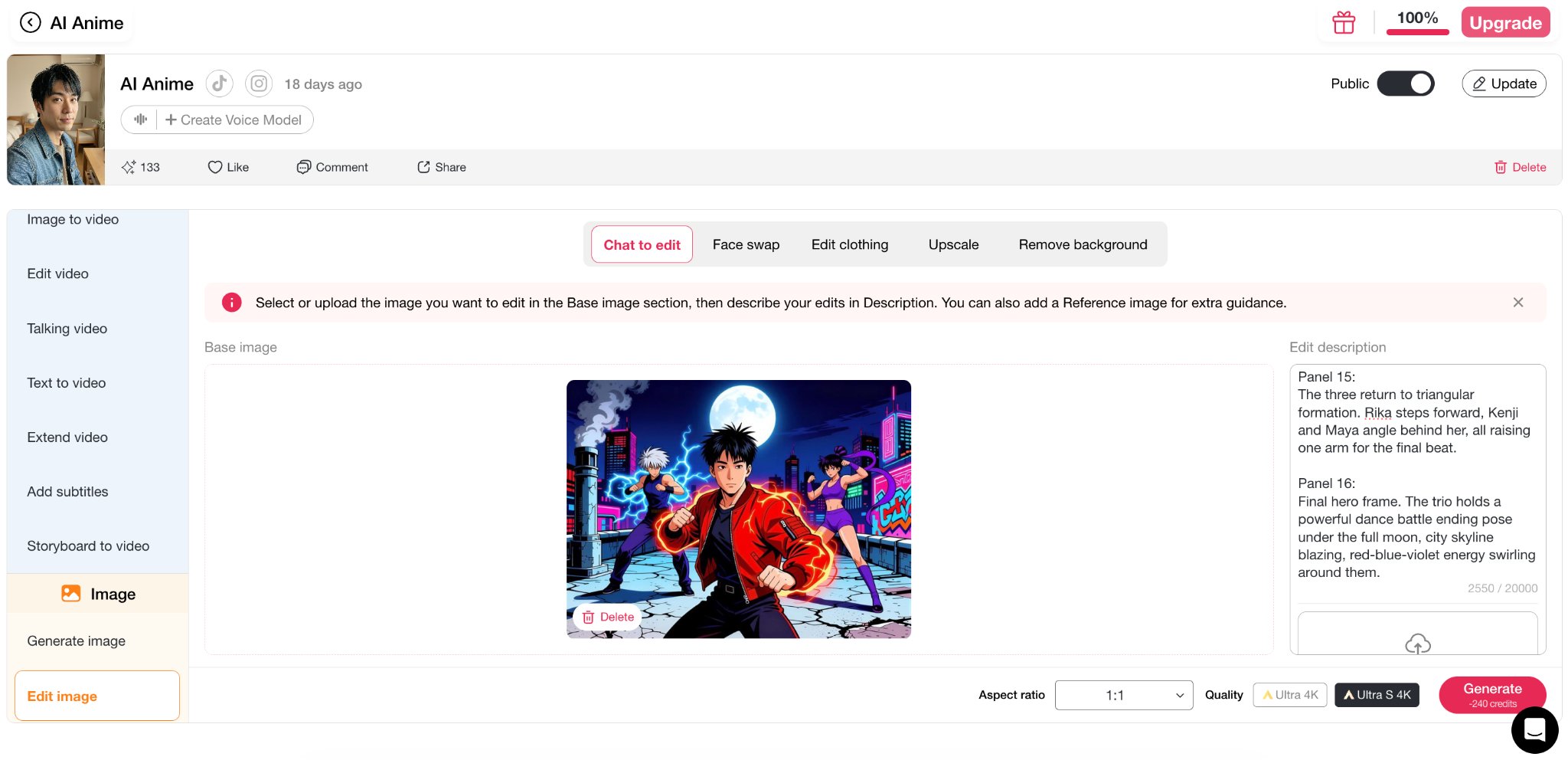Select Ultra 4K quality
The width and height of the screenshot is (1568, 760).
(x=1290, y=695)
